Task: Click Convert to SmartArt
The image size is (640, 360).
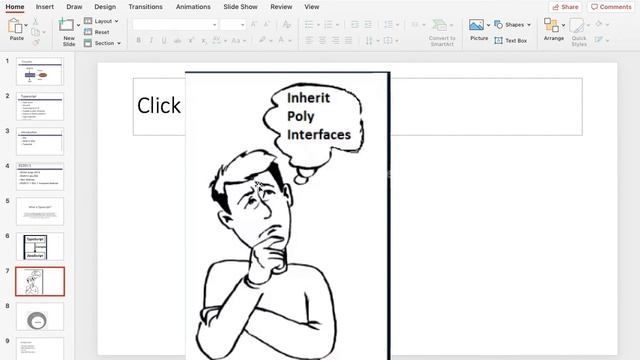Action: tap(442, 33)
